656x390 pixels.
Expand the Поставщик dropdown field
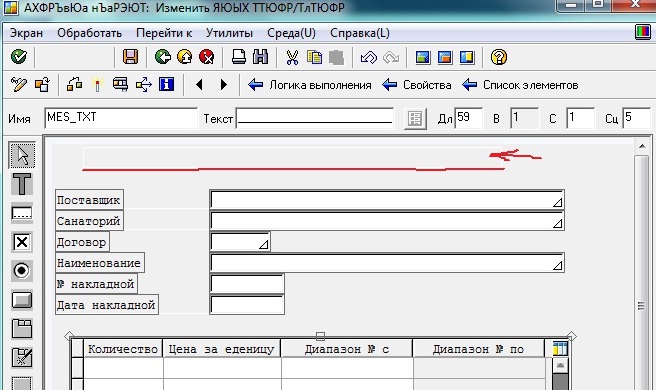tap(557, 203)
